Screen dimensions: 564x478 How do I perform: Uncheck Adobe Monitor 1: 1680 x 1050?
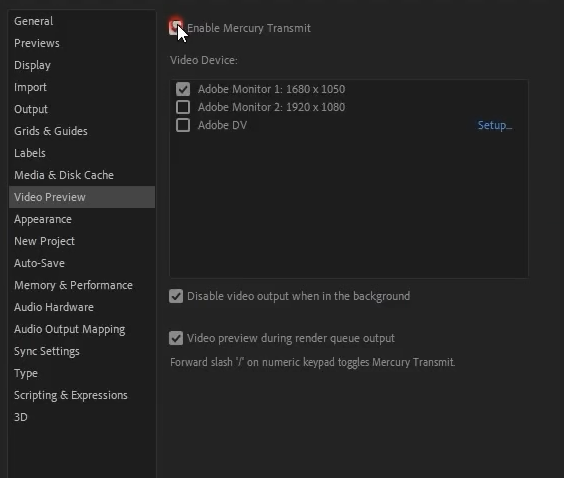point(183,89)
